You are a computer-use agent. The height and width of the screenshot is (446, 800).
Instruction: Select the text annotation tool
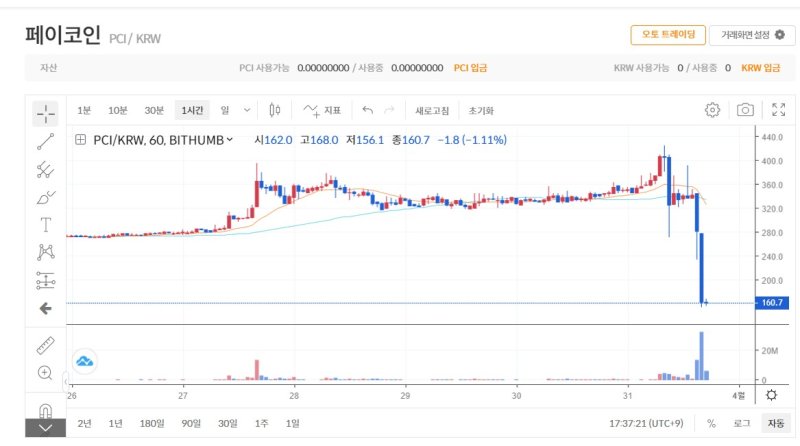(x=45, y=225)
